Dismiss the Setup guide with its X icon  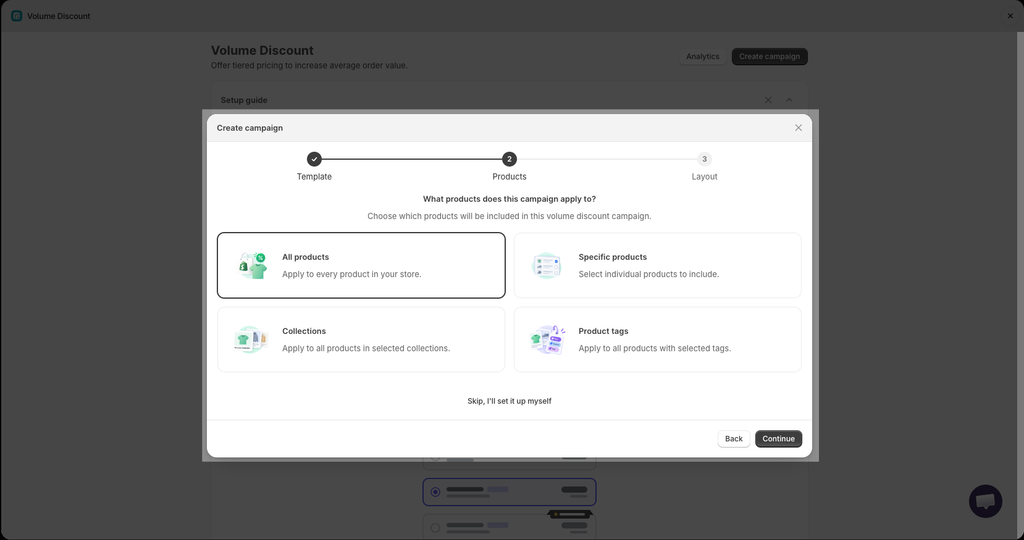(768, 100)
